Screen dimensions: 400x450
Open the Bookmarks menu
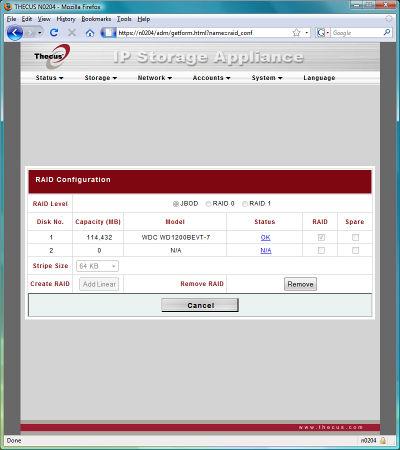point(96,19)
